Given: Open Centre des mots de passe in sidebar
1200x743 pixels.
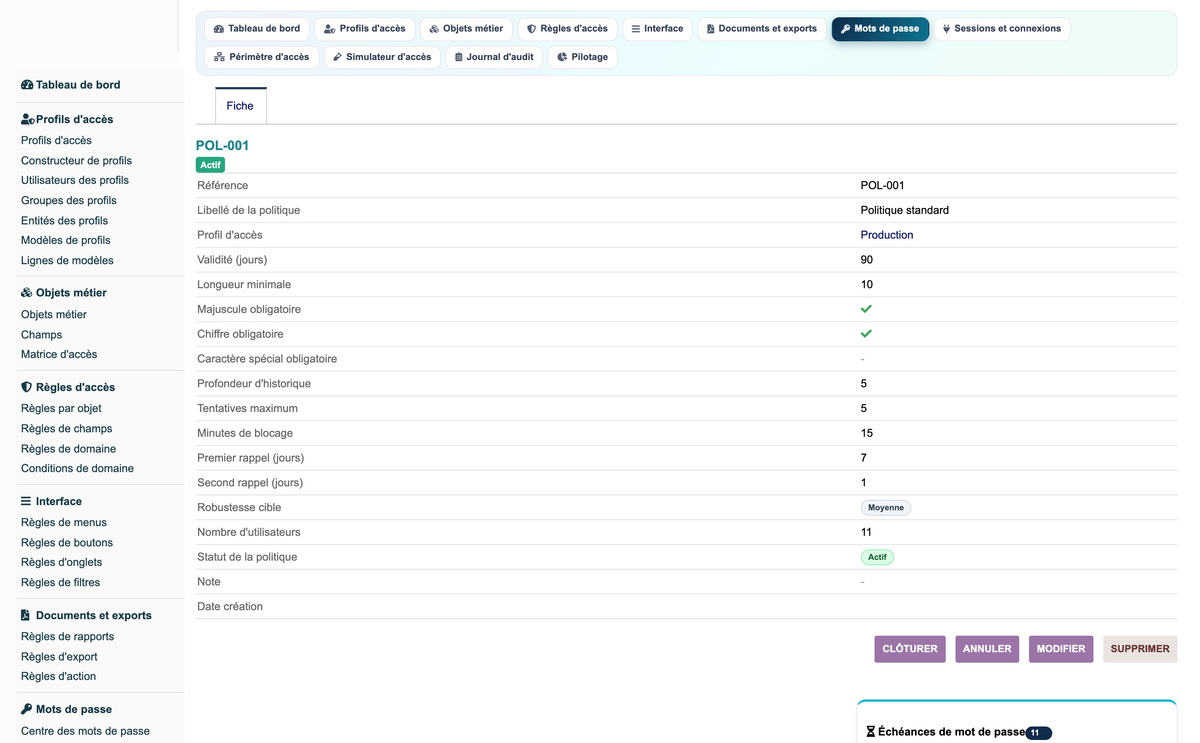Looking at the screenshot, I should (x=85, y=731).
